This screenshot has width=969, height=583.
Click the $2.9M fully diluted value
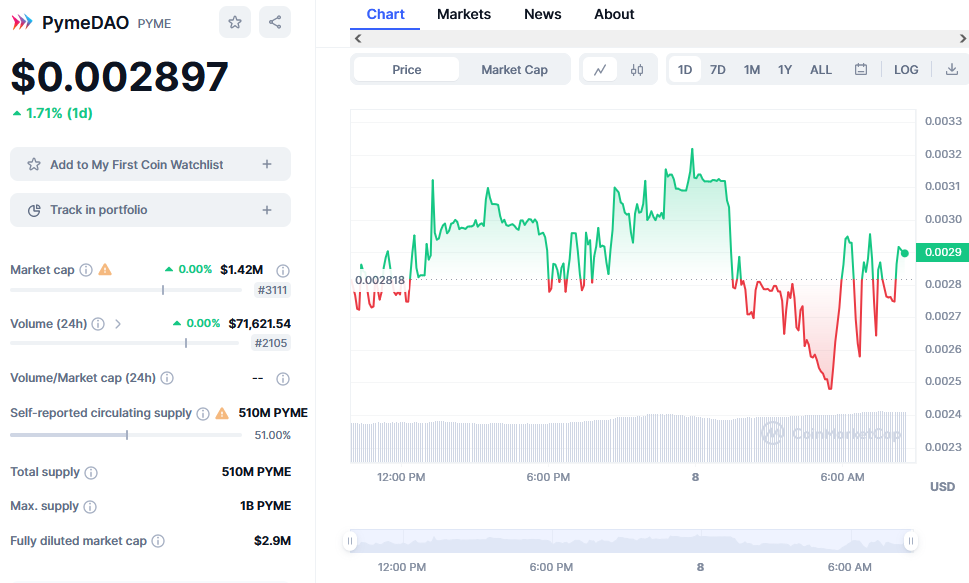point(273,541)
